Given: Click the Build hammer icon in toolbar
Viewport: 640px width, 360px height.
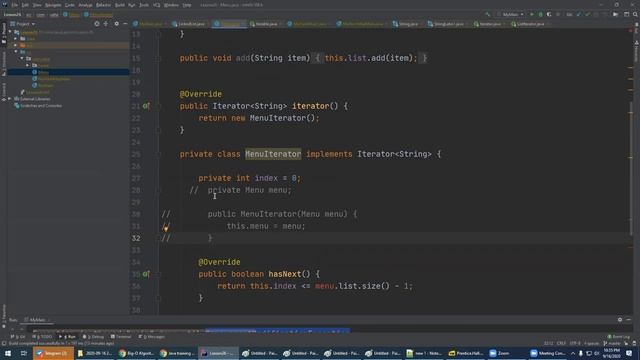Looking at the screenshot, I should pyautogui.click(x=487, y=15).
